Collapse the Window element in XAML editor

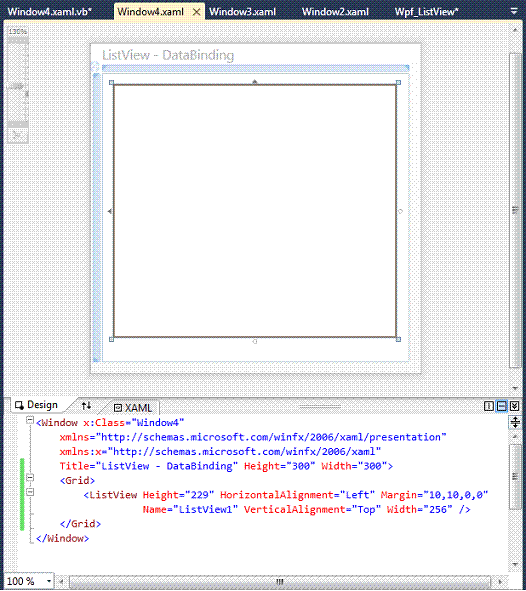[x=30, y=420]
